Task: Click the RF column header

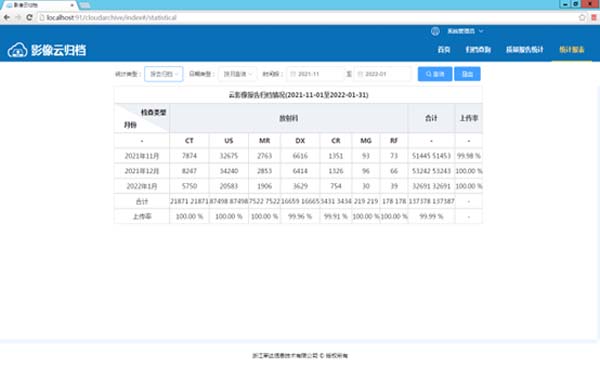Action: coord(394,141)
